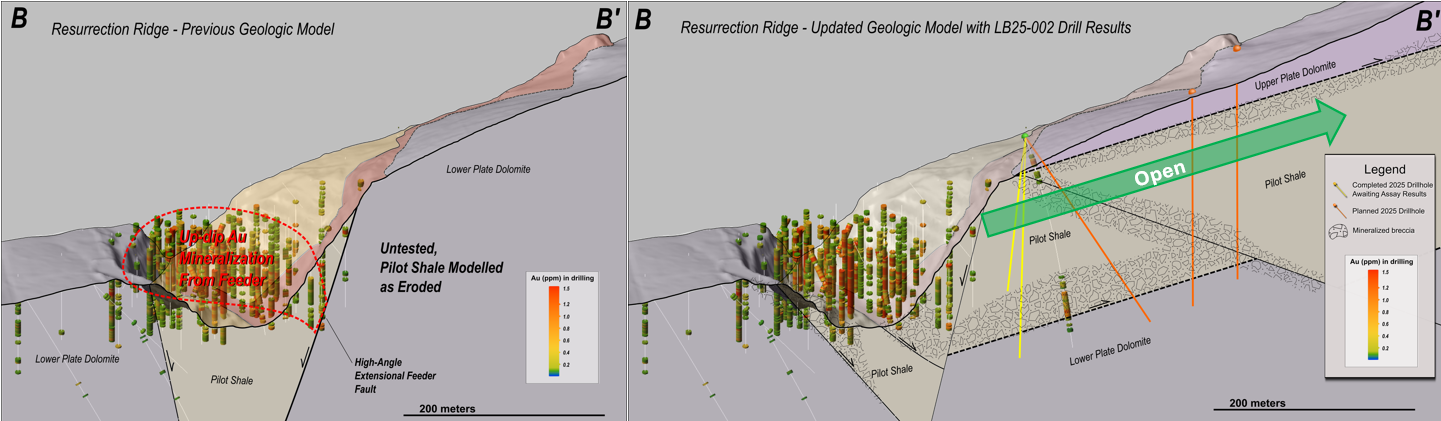Click the B label of the previous model
The image size is (1441, 421).
[x=18, y=19]
